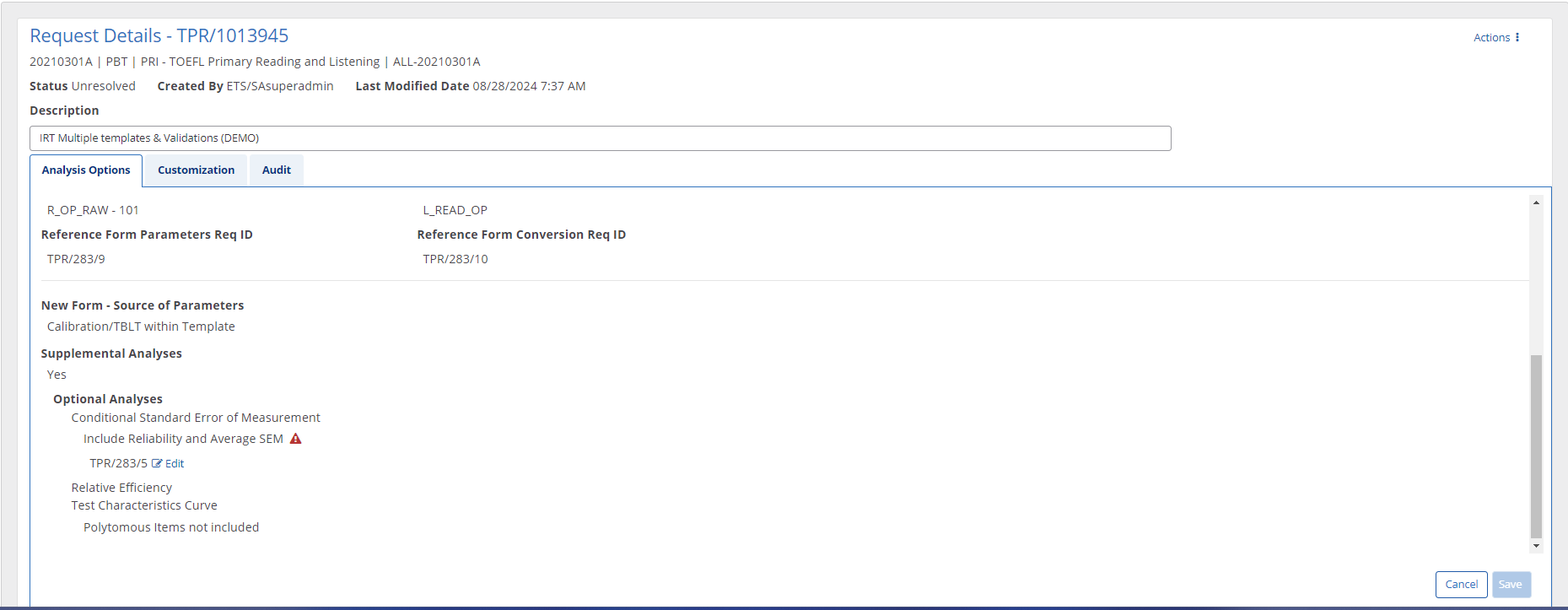Click the Created By ETS/SAsuperadmin text
The width and height of the screenshot is (1568, 610).
(x=245, y=86)
